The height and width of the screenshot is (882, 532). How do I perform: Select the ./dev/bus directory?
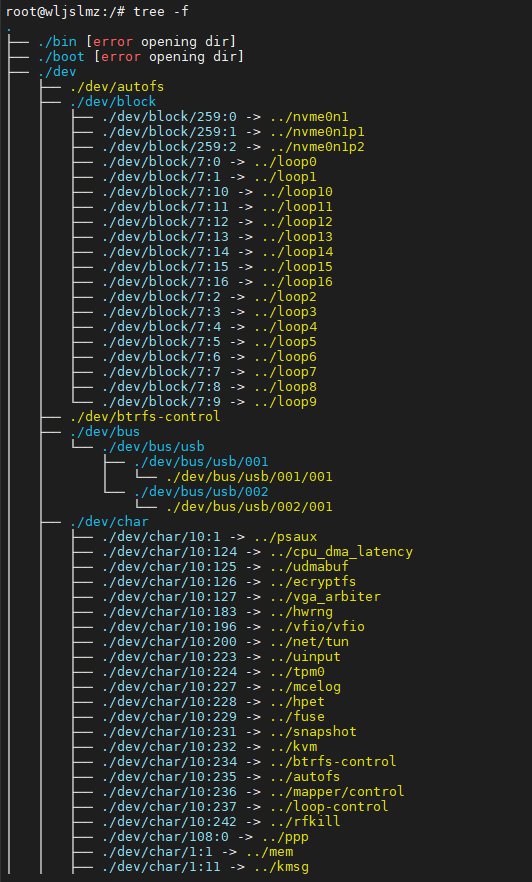[105, 431]
